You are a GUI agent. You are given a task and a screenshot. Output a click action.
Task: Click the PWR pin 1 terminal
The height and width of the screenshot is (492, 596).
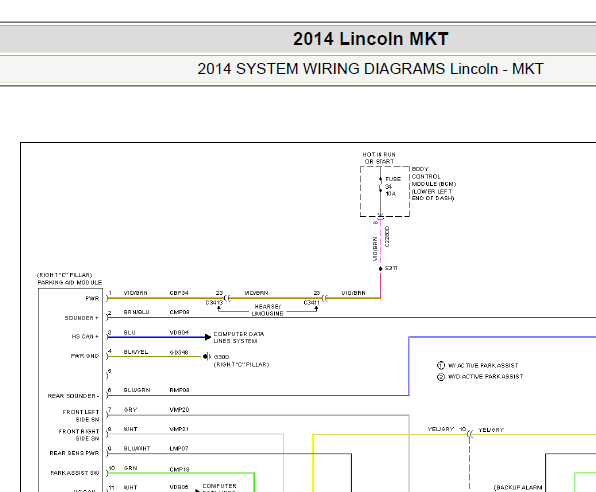pyautogui.click(x=108, y=297)
